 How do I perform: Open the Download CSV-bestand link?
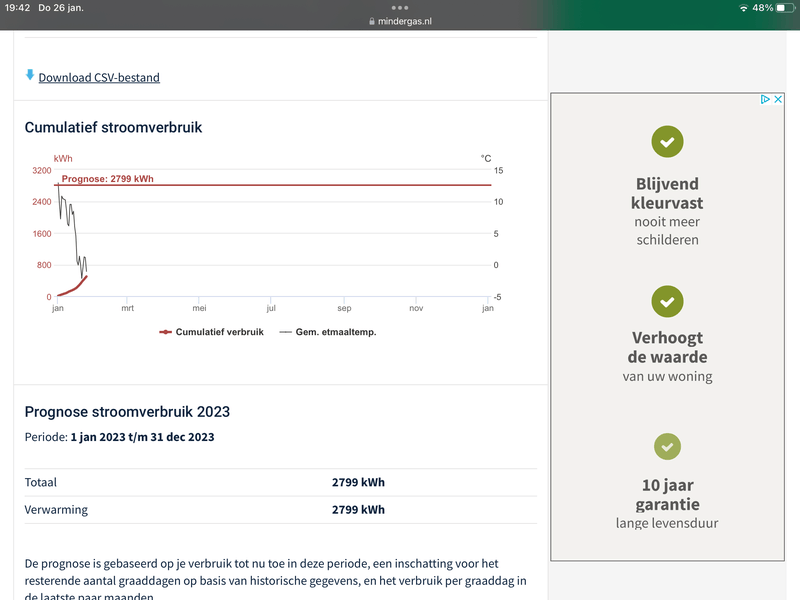99,78
